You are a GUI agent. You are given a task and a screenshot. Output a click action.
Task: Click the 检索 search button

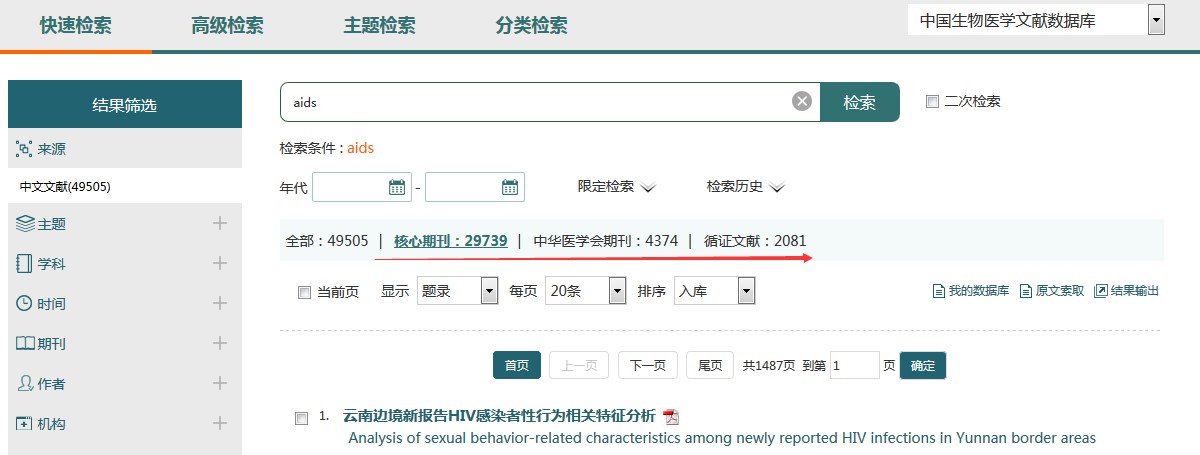(859, 102)
